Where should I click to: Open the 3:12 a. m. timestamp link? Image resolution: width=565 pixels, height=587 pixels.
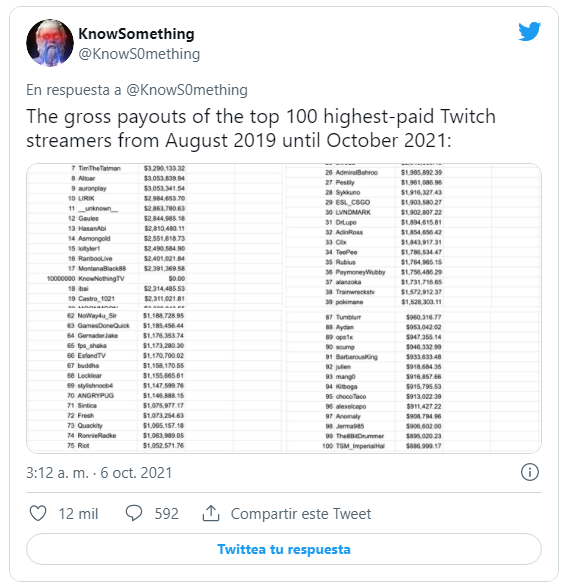pyautogui.click(x=99, y=473)
